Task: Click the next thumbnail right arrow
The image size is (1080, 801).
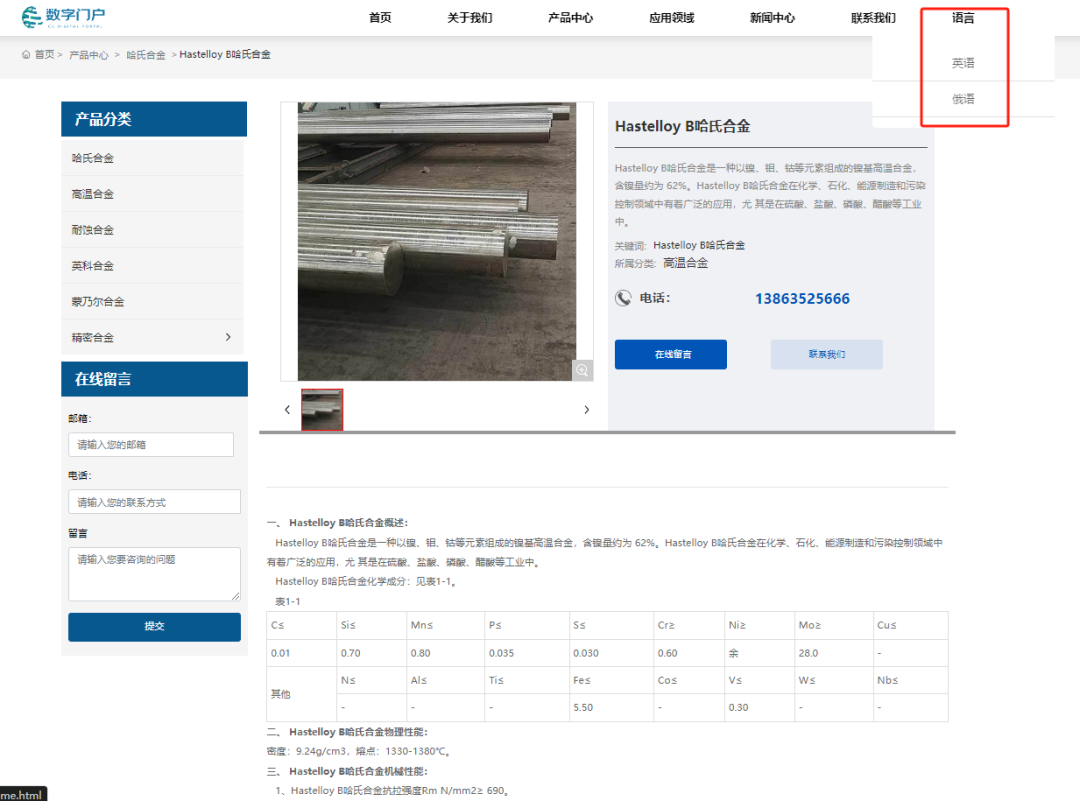Action: pos(586,409)
